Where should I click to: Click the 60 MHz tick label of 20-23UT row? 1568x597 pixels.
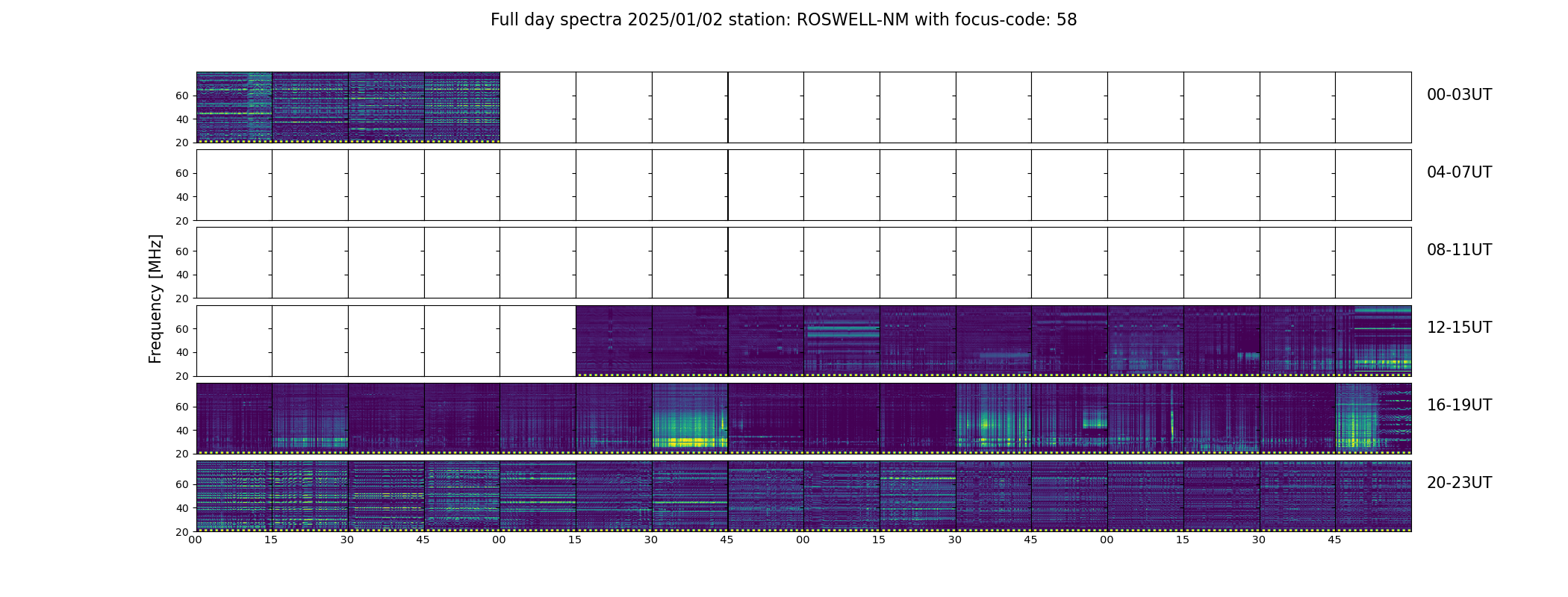181,484
